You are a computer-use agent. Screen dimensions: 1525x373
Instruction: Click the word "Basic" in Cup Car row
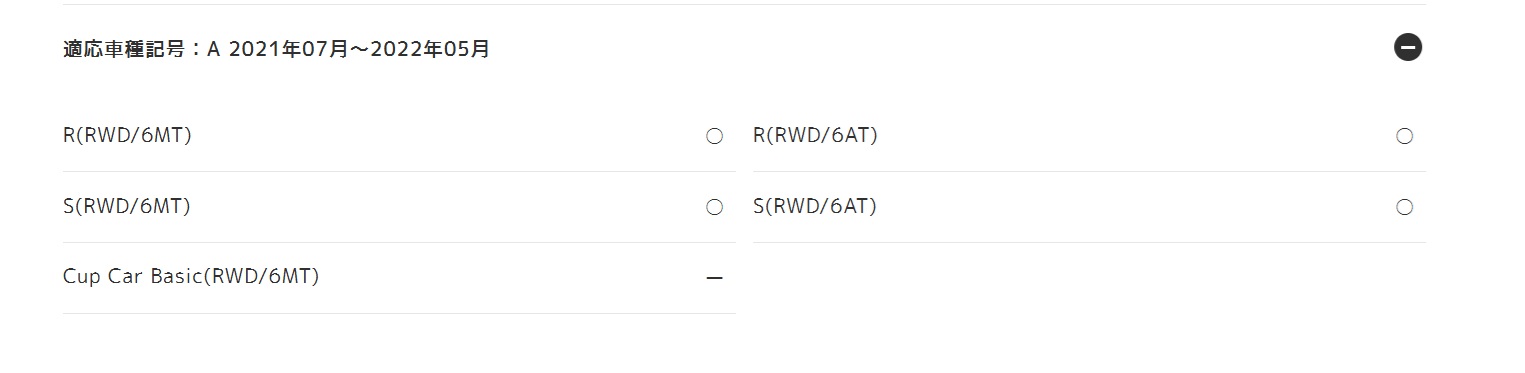click(x=176, y=277)
